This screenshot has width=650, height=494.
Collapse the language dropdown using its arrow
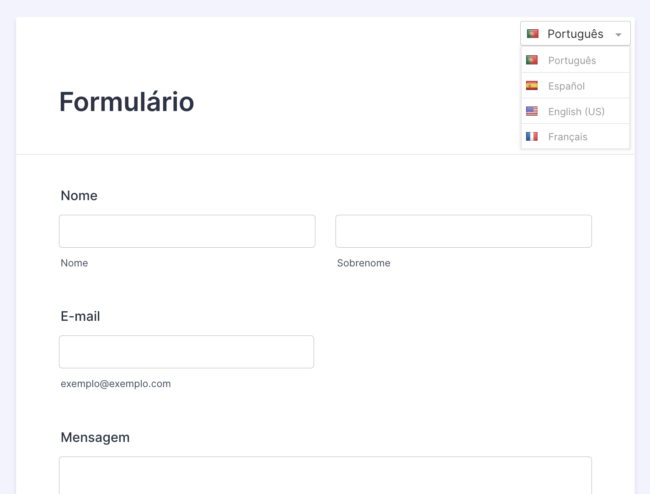point(619,35)
